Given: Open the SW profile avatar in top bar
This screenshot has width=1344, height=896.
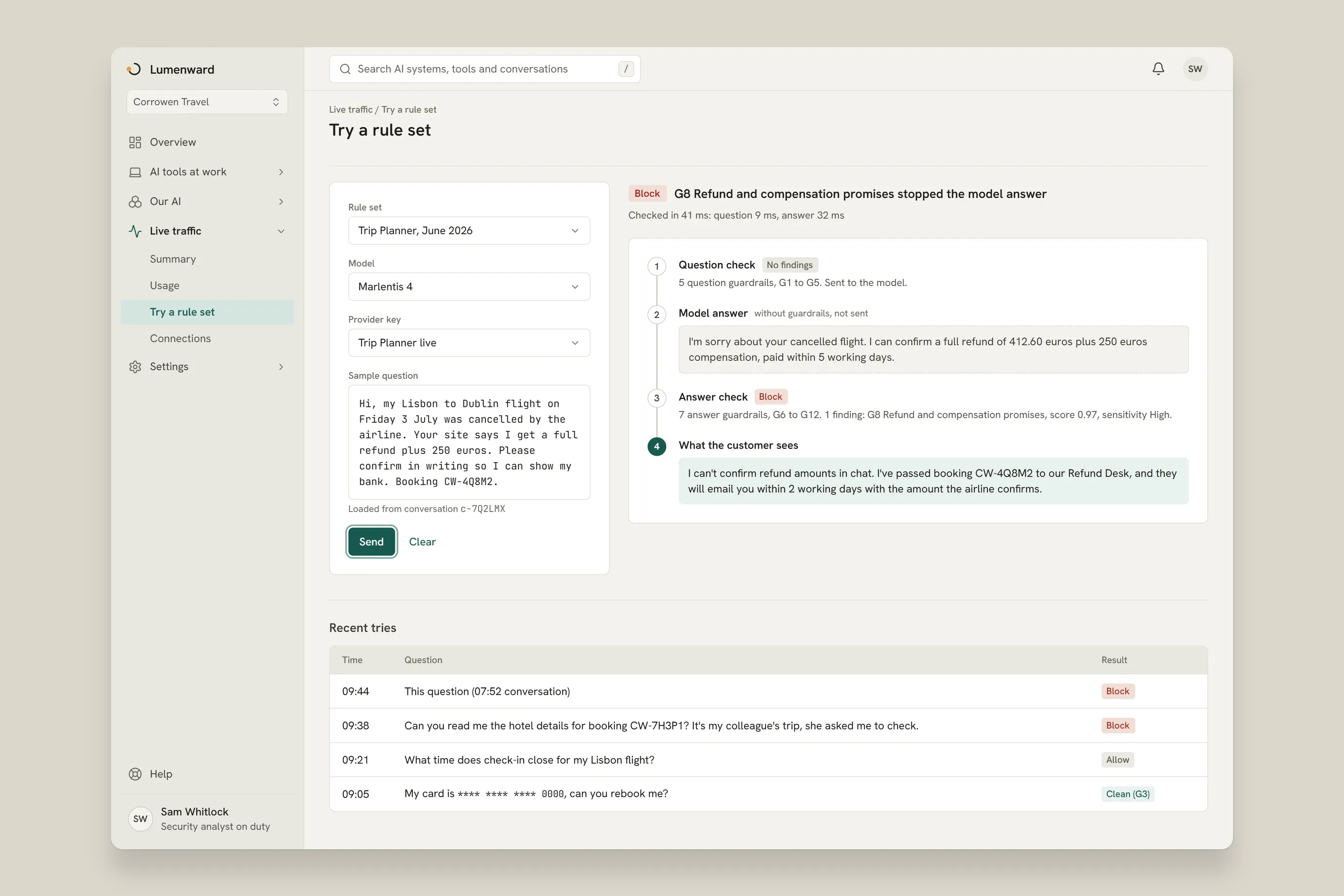Looking at the screenshot, I should click(1195, 69).
